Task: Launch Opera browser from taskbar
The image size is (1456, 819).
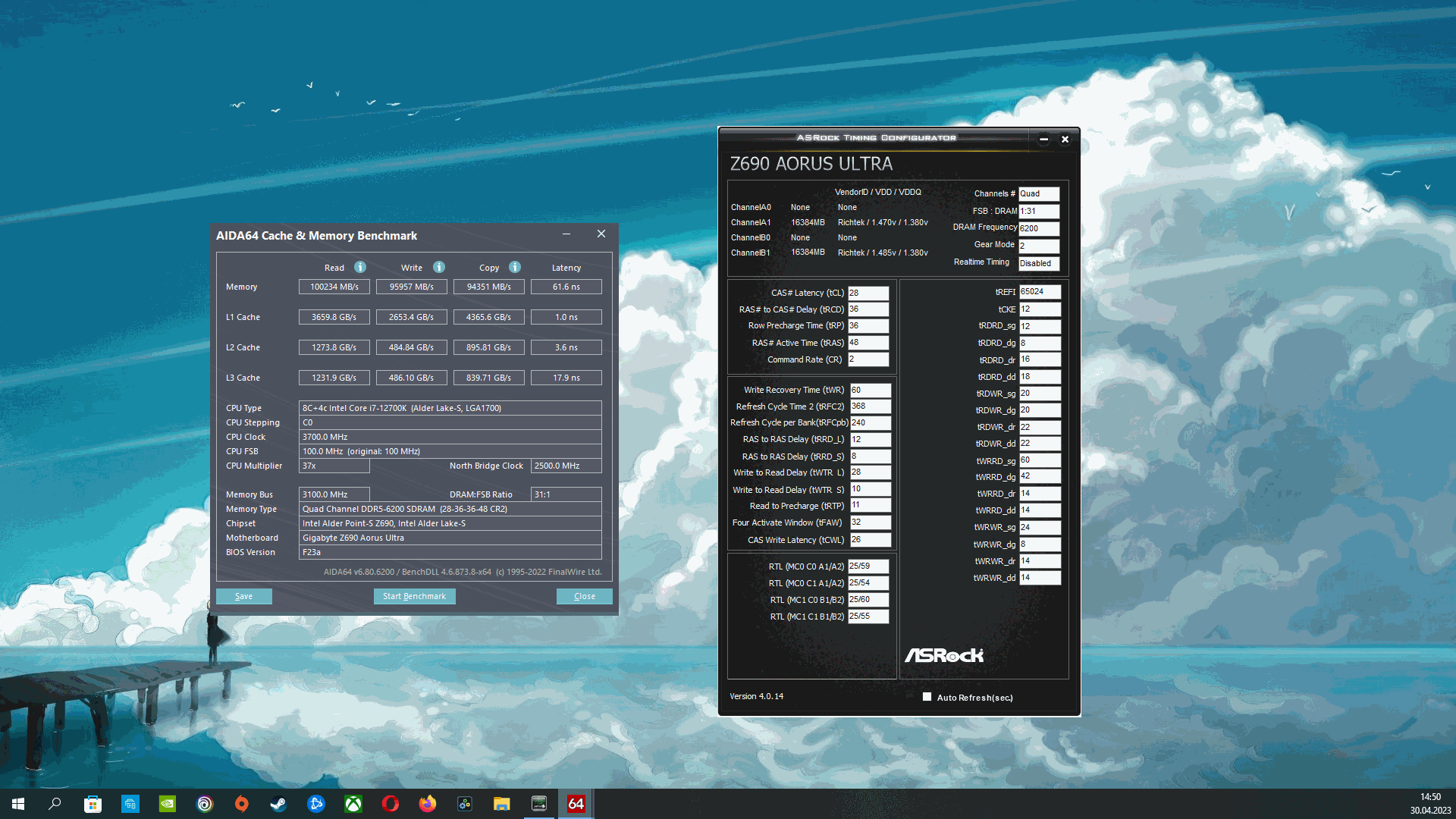Action: tap(391, 804)
